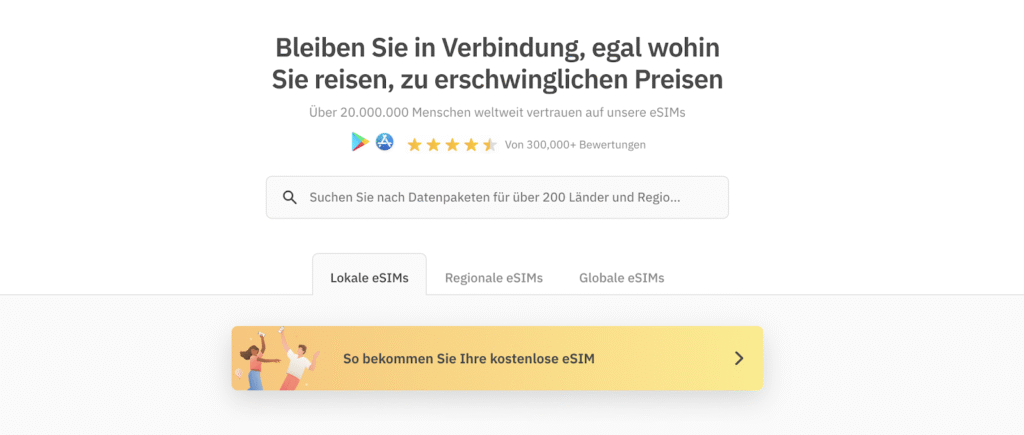
Task: Click the magnifying glass search icon
Action: coord(290,198)
